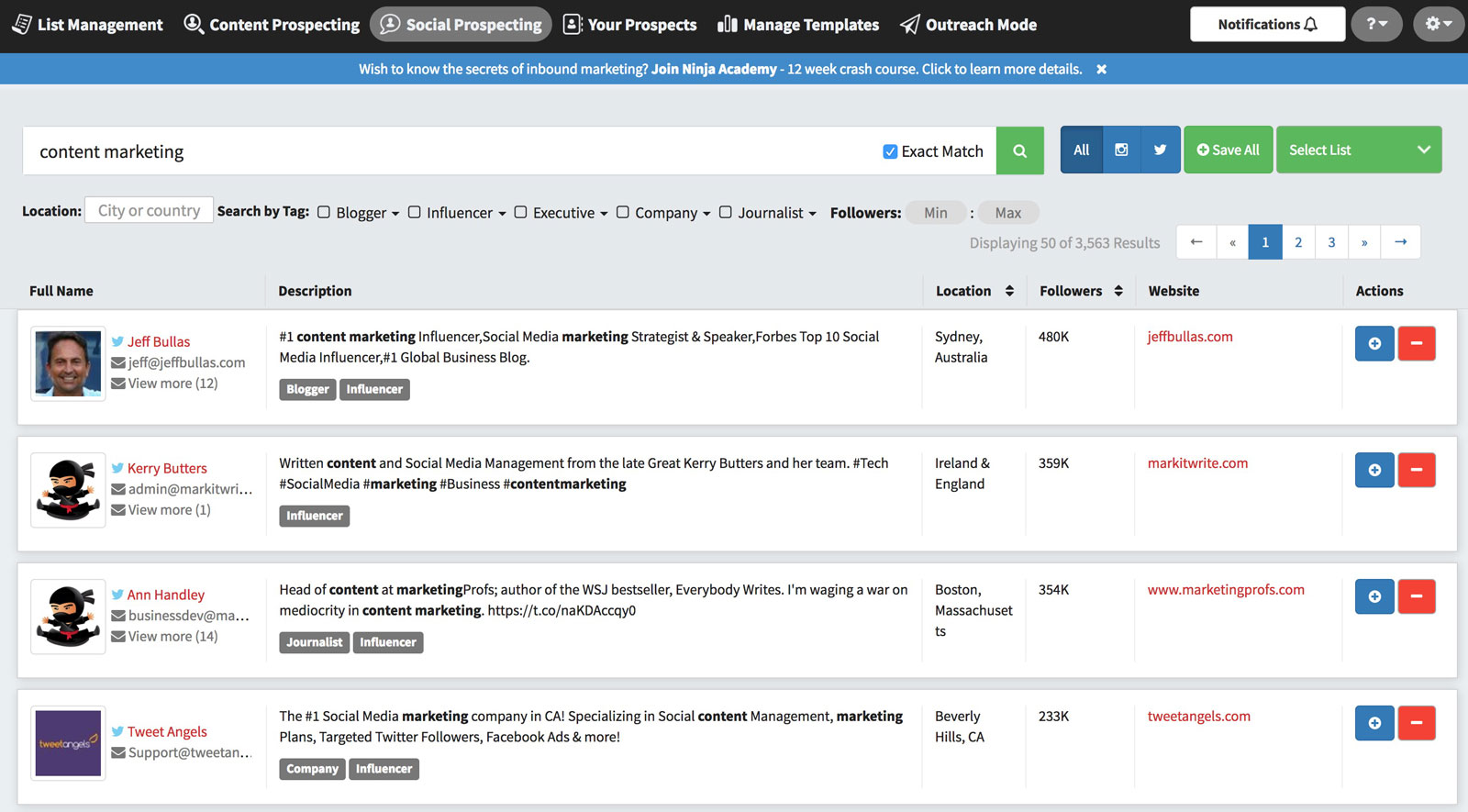1468x812 pixels.
Task: Select page 1 in pagination
Action: 1265,242
